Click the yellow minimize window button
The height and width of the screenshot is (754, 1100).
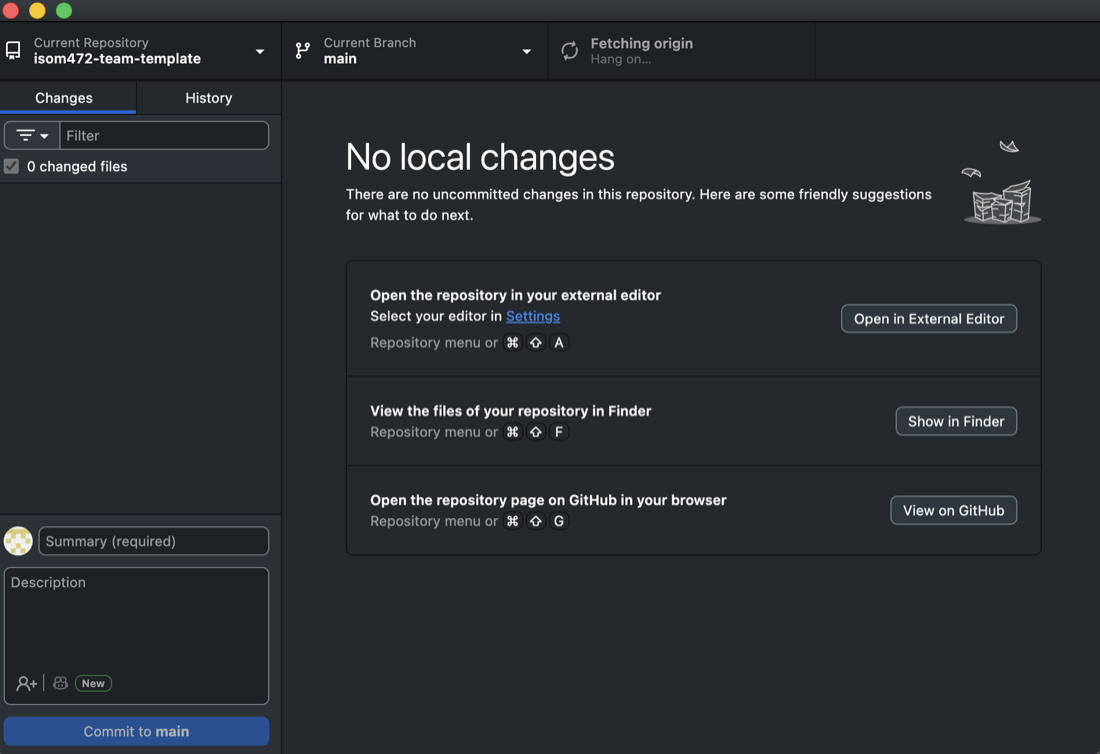(37, 10)
